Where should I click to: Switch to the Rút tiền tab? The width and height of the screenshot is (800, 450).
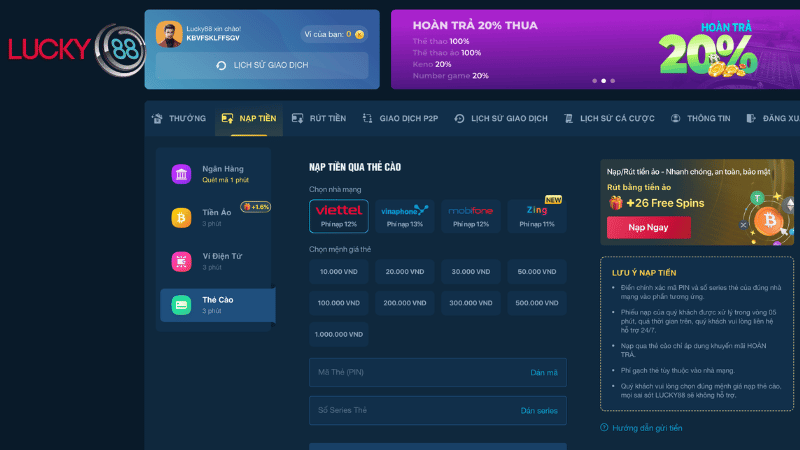pos(319,118)
